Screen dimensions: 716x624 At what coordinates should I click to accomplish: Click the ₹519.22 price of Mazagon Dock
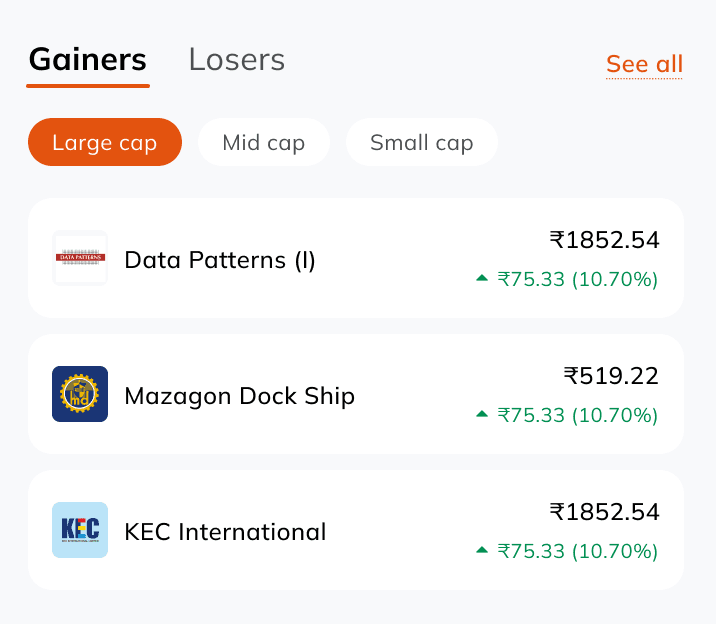(611, 376)
